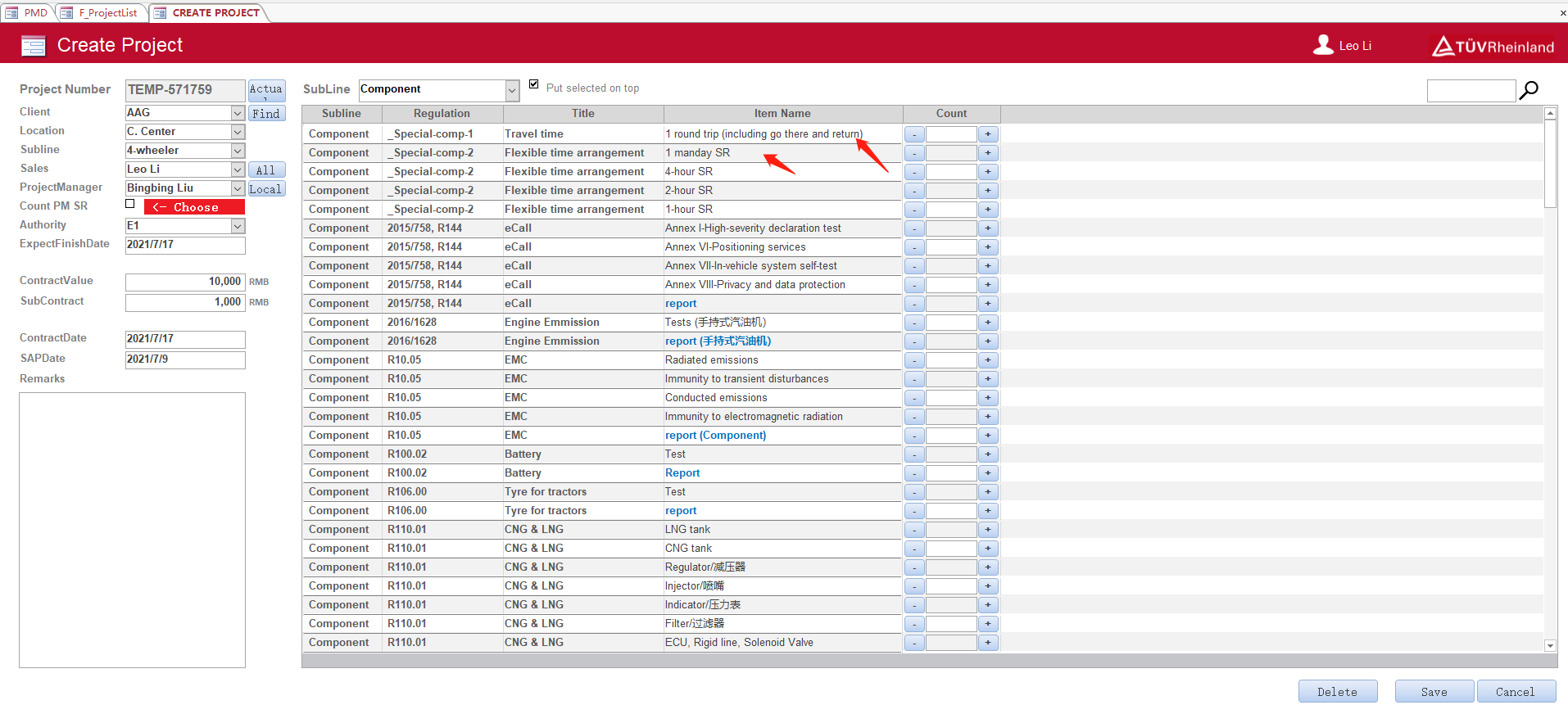Increase count for Travel time row

[x=988, y=134]
